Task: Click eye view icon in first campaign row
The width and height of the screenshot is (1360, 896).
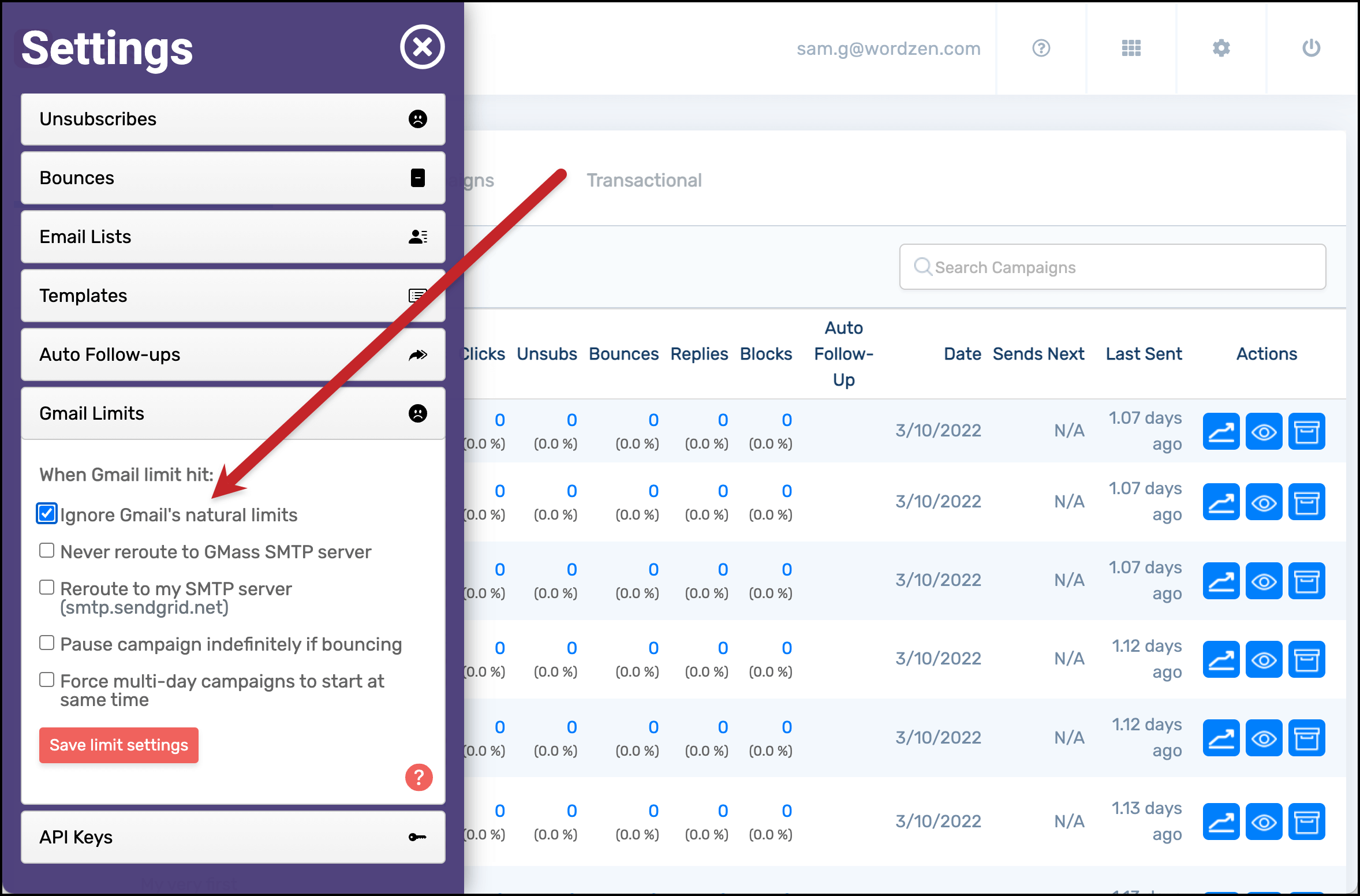Action: click(1264, 431)
